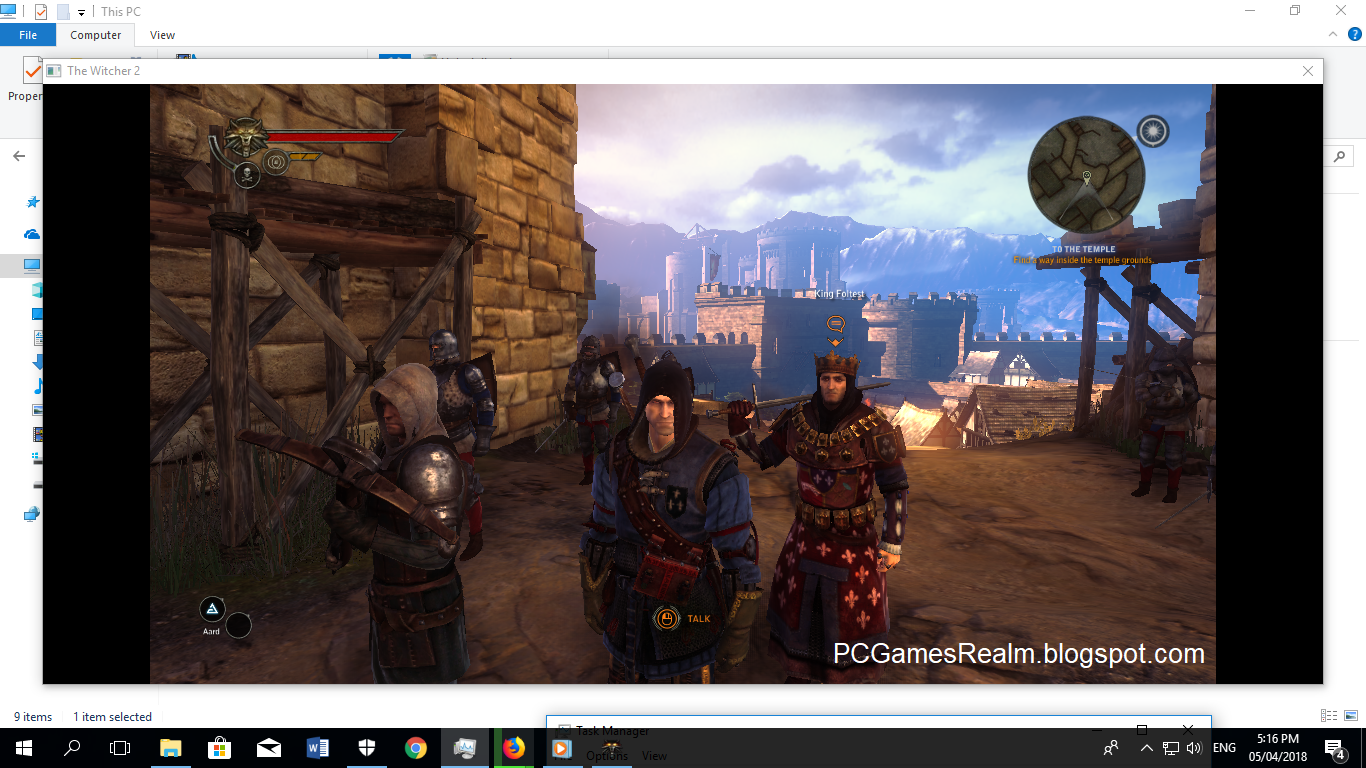The width and height of the screenshot is (1366, 768).
Task: Click Properties button in File Explorer ribbon
Action: coord(25,80)
